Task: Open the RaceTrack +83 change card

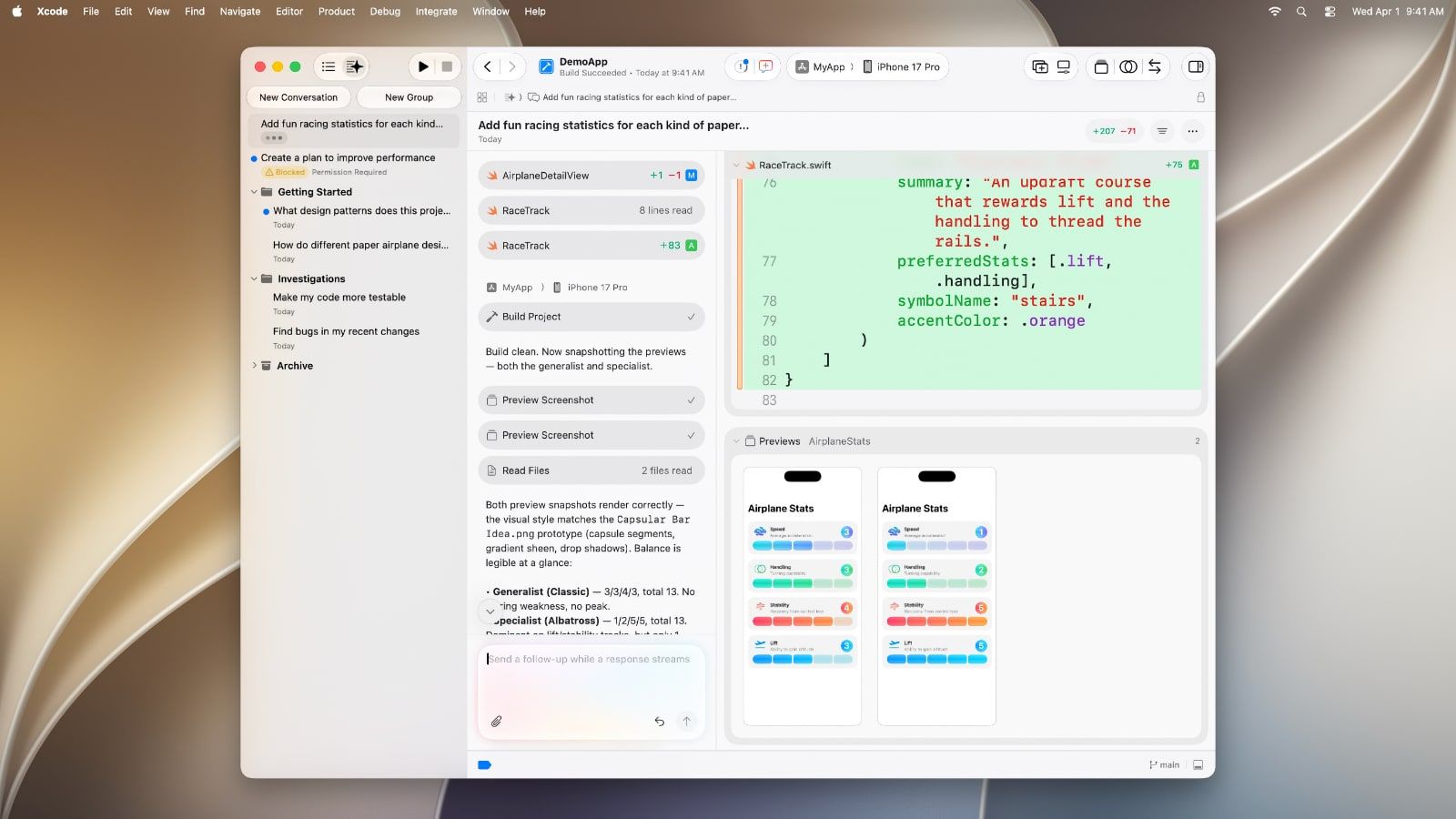Action: [x=591, y=246]
